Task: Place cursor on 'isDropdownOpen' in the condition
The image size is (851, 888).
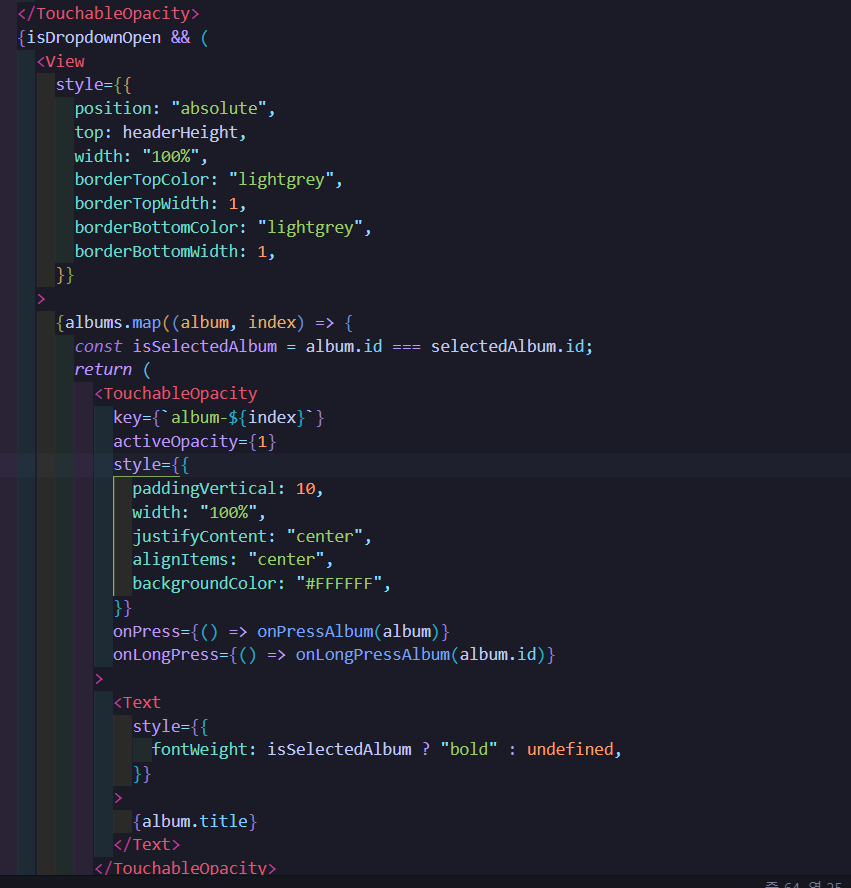Action: (94, 37)
